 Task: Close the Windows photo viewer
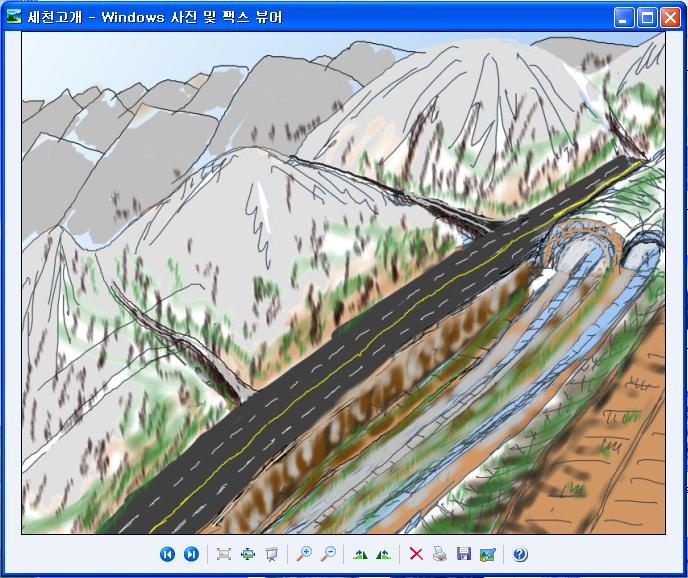669,16
